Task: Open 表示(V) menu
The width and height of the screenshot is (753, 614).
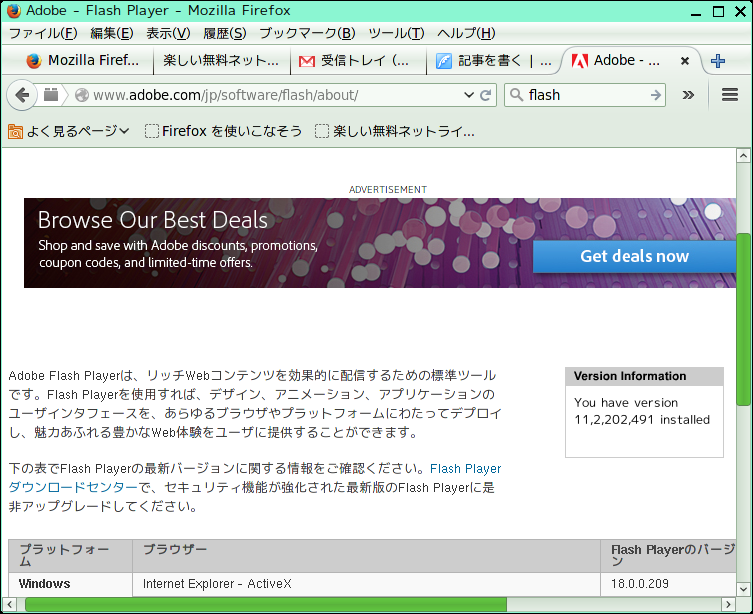Action: coord(168,33)
